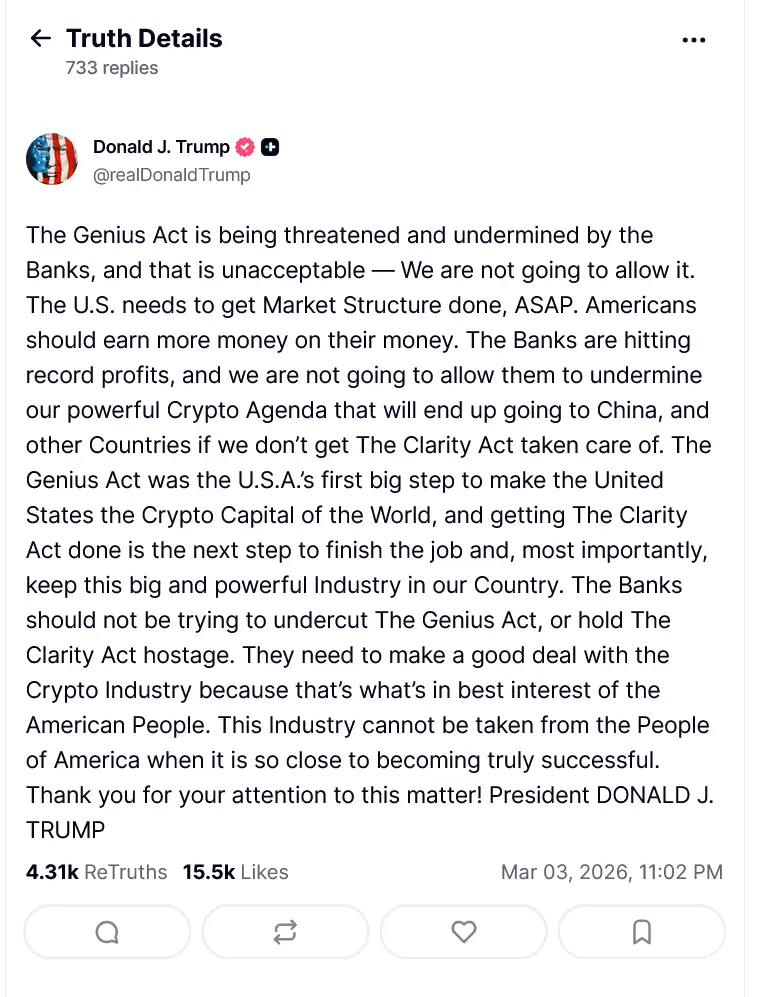Click the 733 replies count
Image resolution: width=765 pixels, height=997 pixels.
click(112, 68)
